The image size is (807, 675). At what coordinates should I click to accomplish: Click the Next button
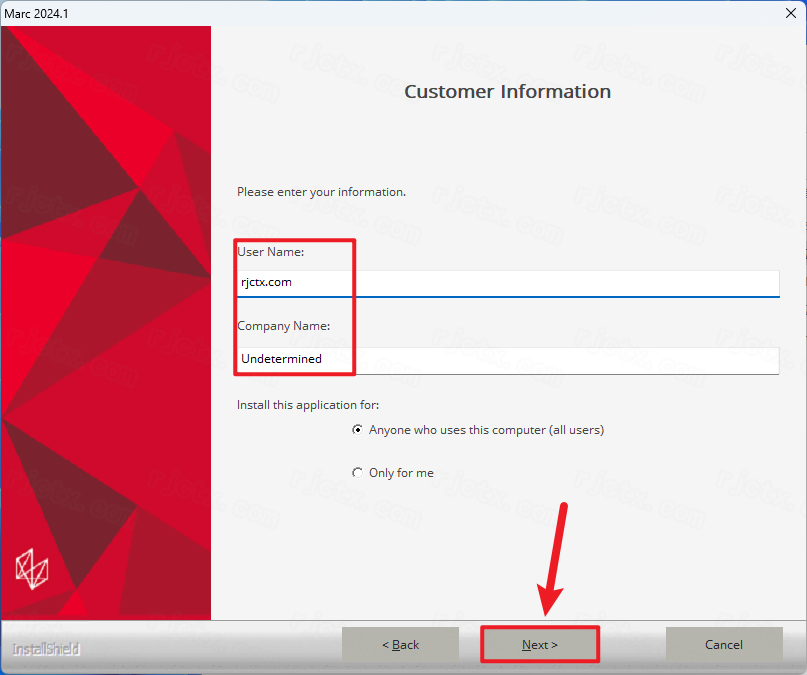click(x=539, y=644)
